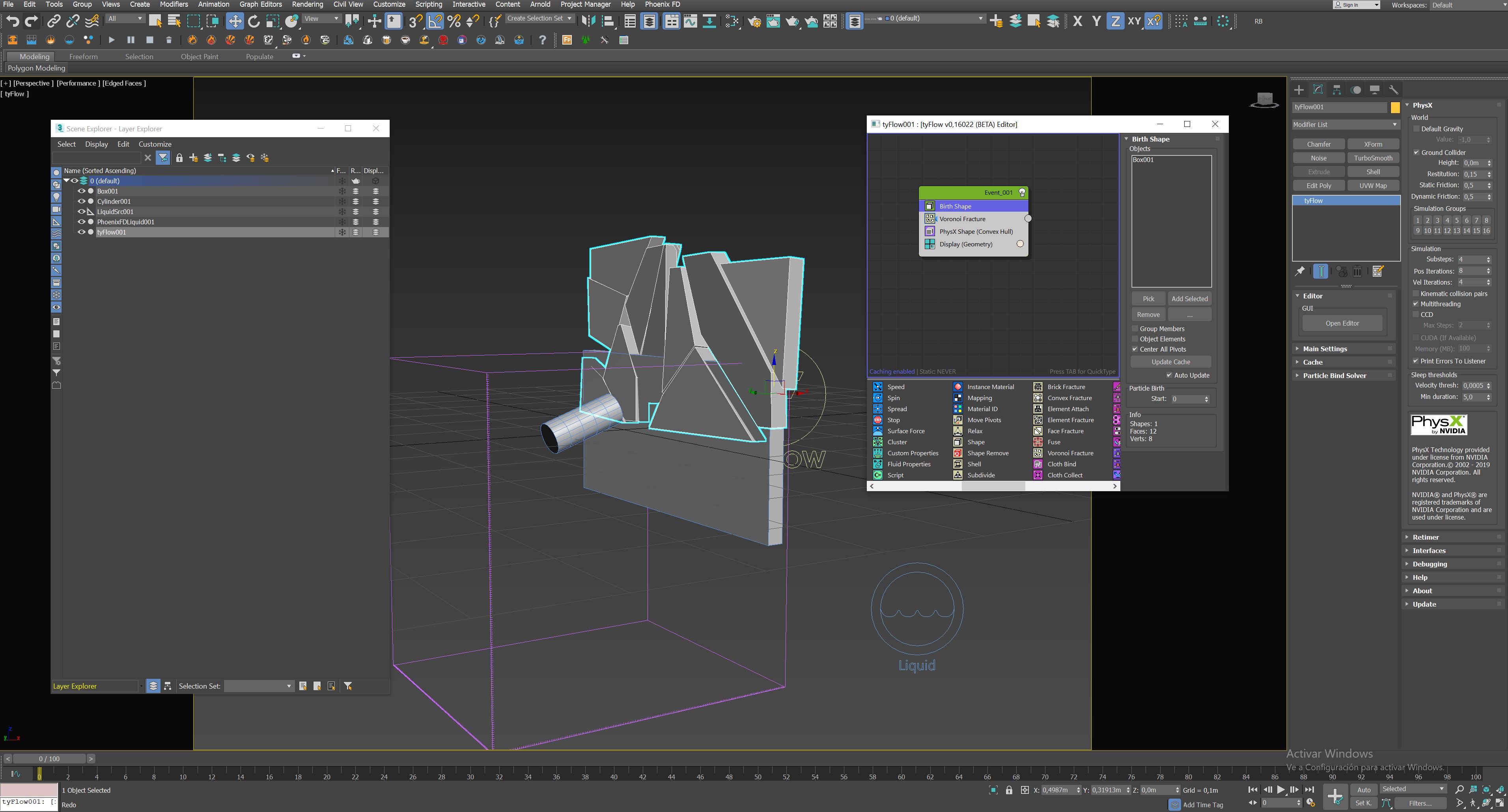Click the Play Animation button
The width and height of the screenshot is (1508, 812).
point(1281,790)
